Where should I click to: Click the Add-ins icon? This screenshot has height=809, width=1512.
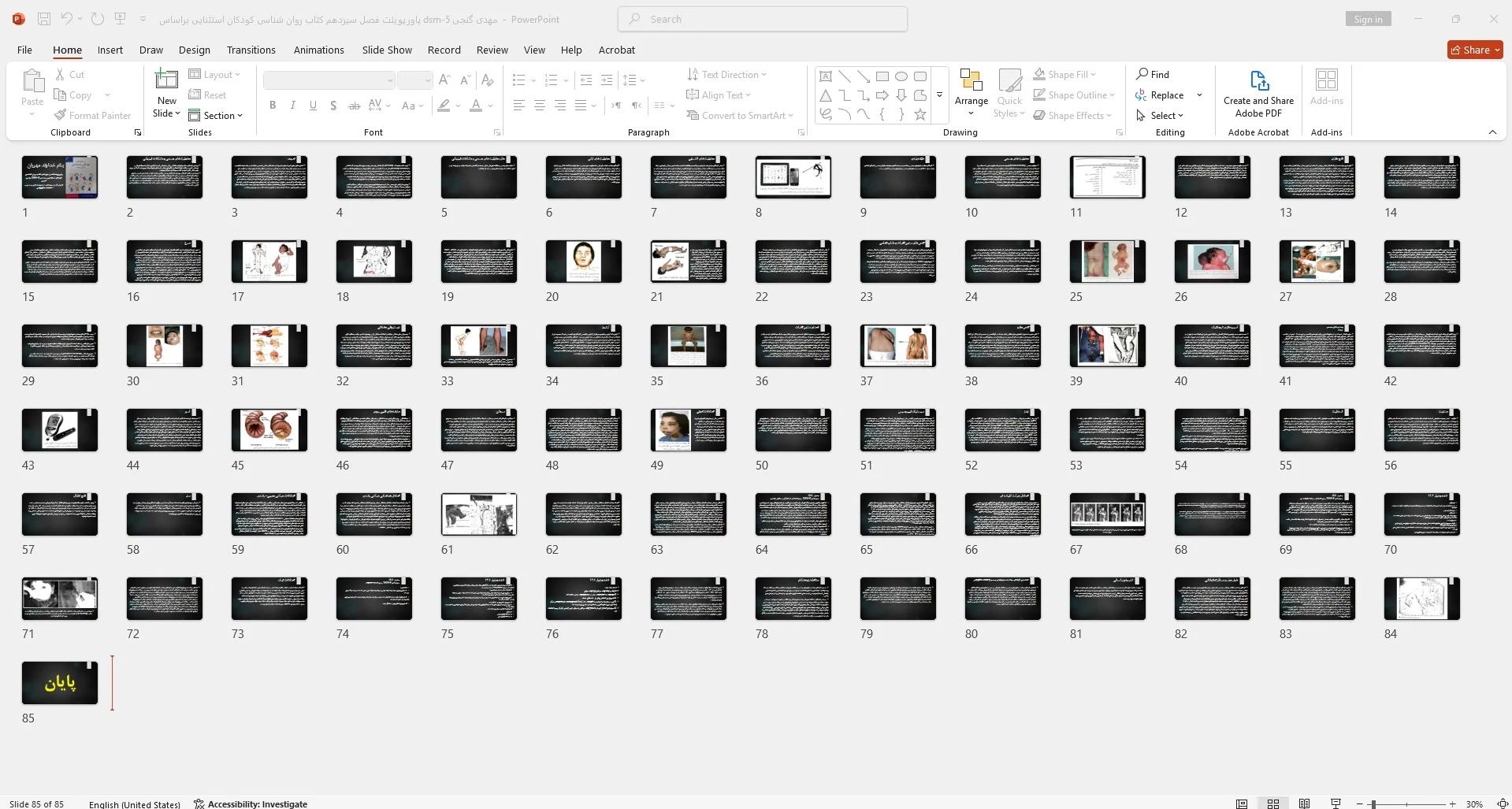1327,88
